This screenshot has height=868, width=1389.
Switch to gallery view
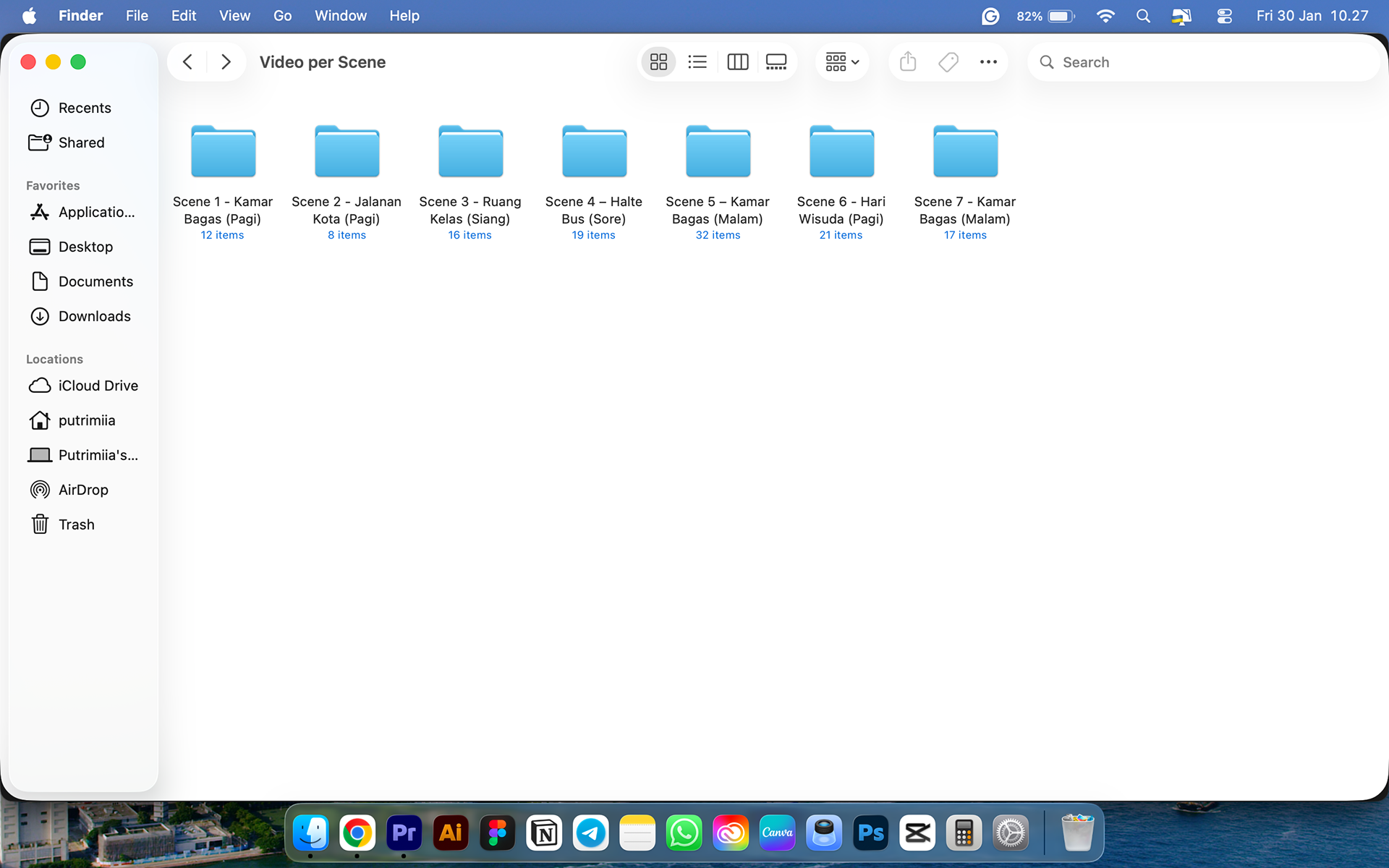click(x=776, y=62)
